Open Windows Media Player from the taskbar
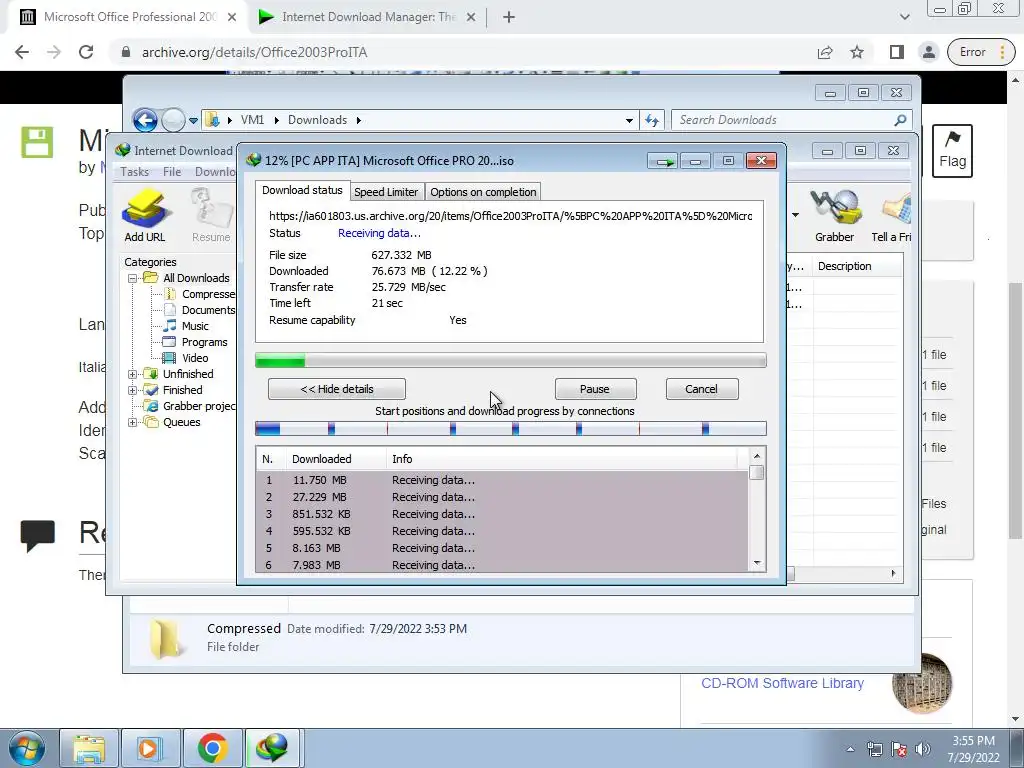1024x768 pixels. pyautogui.click(x=150, y=748)
